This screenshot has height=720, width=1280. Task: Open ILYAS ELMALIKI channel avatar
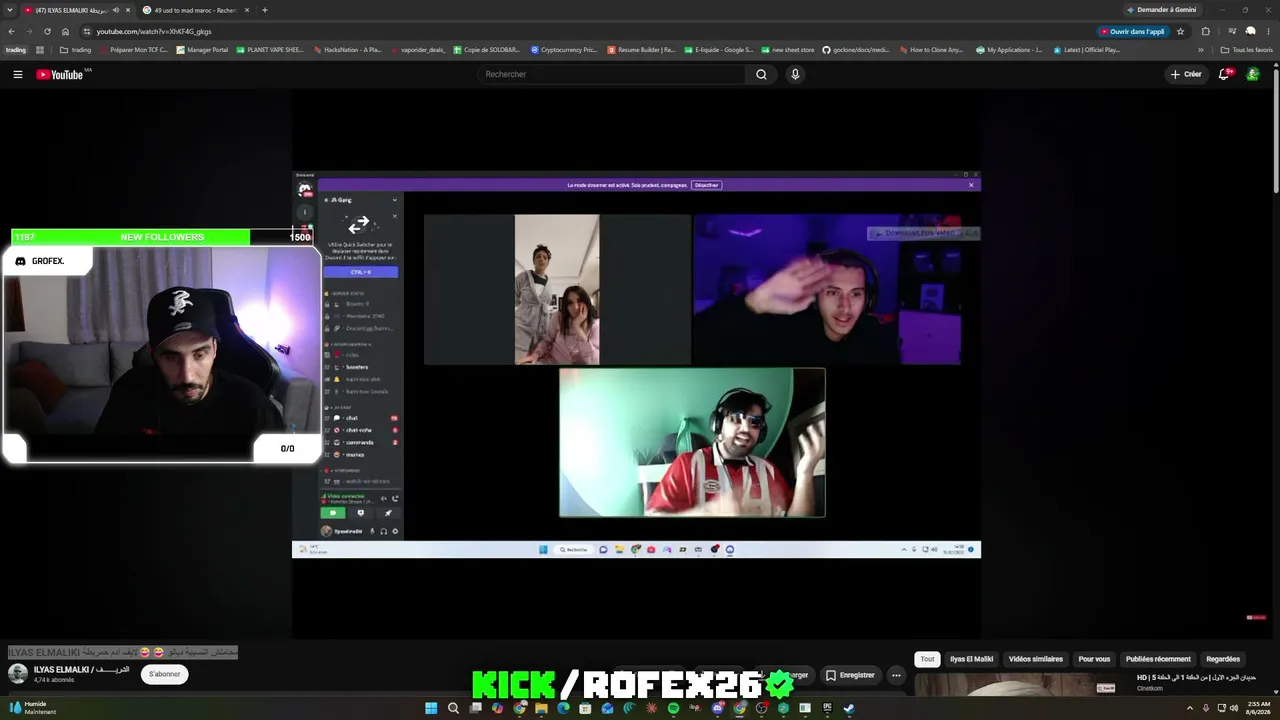(18, 674)
